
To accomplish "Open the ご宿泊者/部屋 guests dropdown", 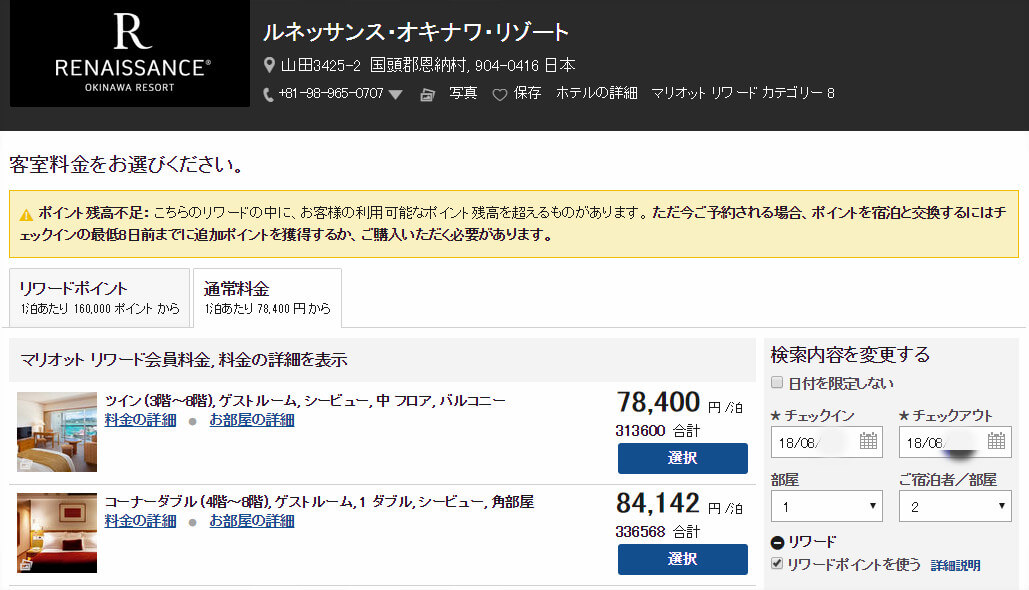I will coord(954,506).
